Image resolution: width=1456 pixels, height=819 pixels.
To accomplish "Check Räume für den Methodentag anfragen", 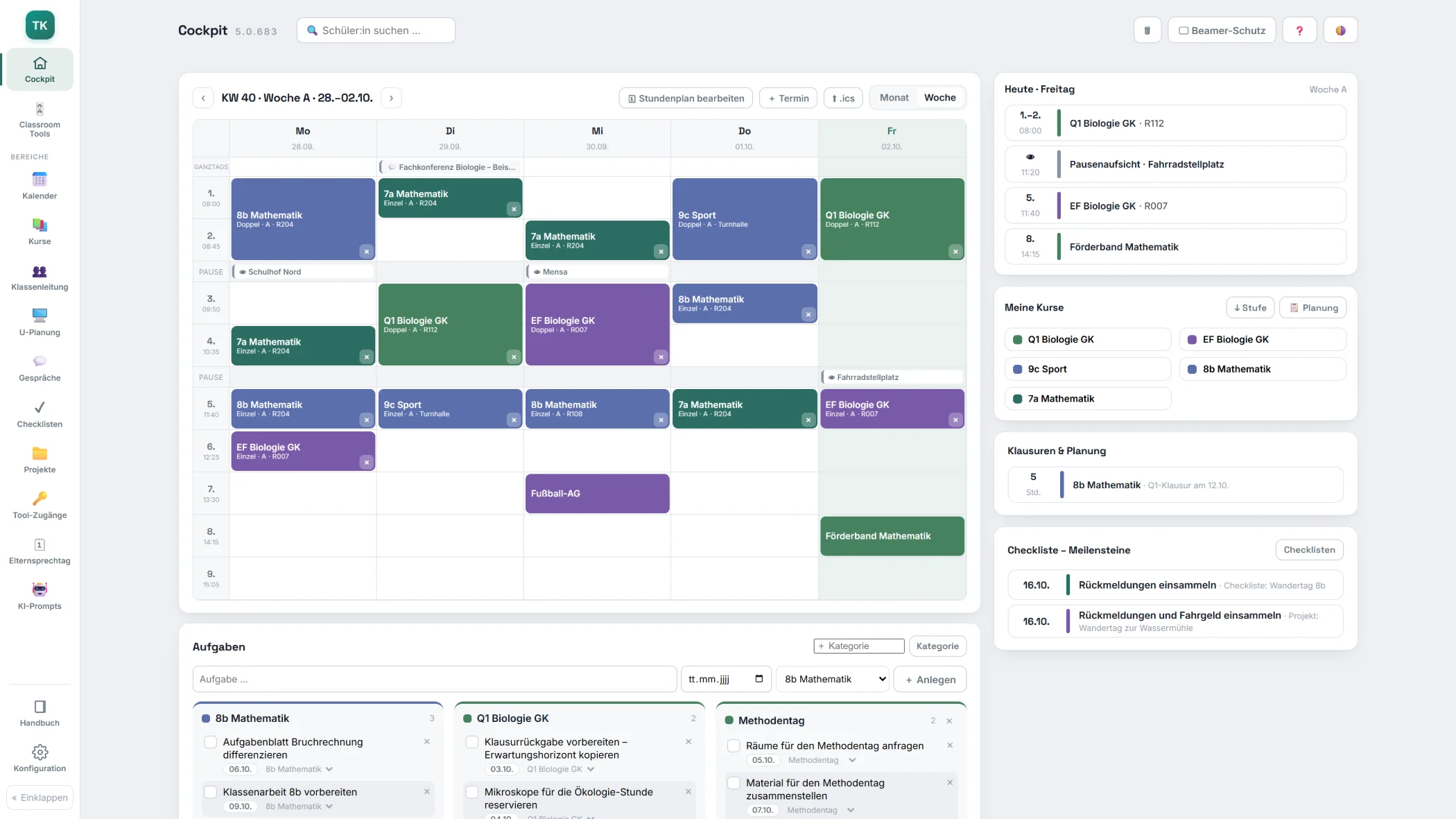I will coord(734,746).
